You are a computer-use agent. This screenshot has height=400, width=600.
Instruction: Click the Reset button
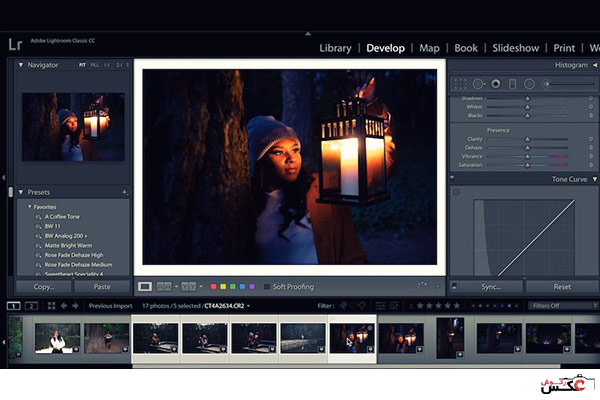[562, 287]
